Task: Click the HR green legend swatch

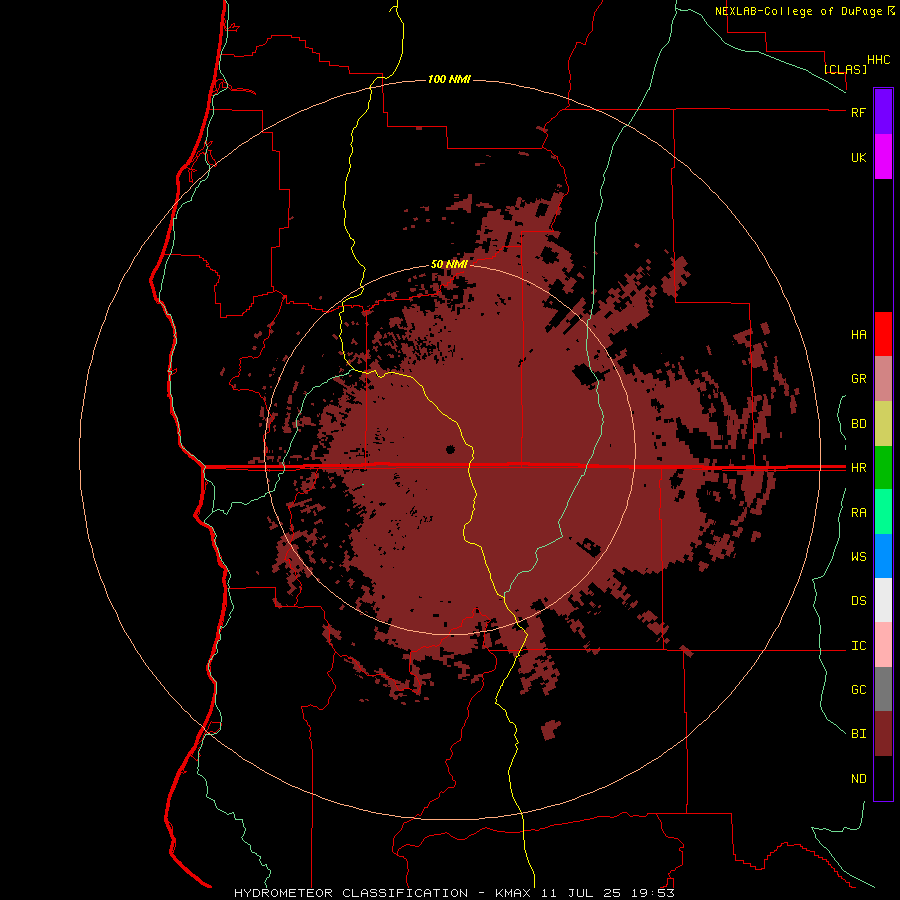Action: coord(883,468)
